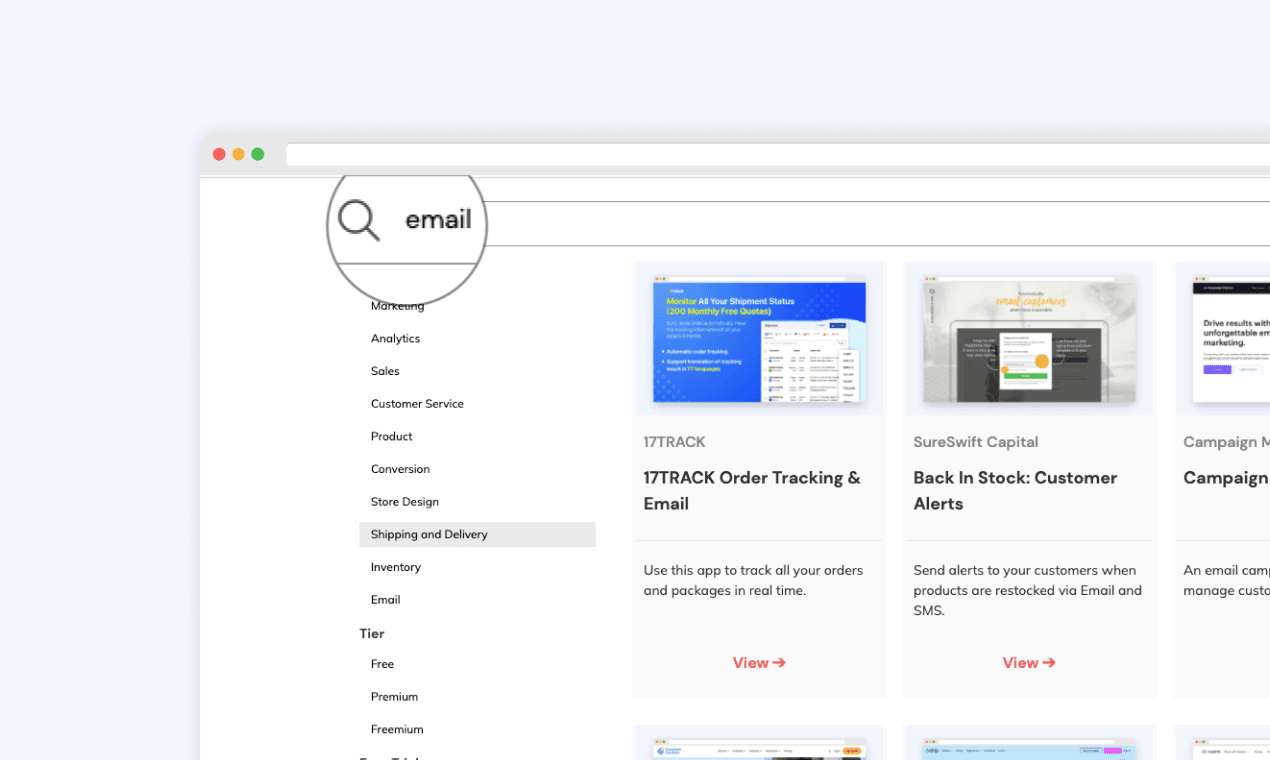
Task: Select the Analytics category filter
Action: pos(395,338)
